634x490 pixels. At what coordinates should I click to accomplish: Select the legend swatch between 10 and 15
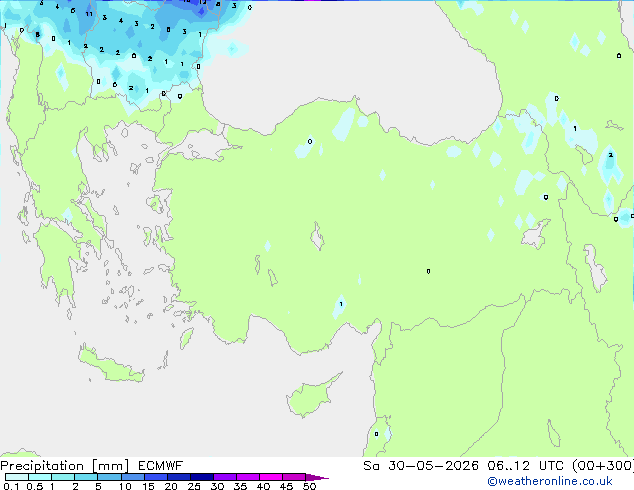(x=132, y=477)
